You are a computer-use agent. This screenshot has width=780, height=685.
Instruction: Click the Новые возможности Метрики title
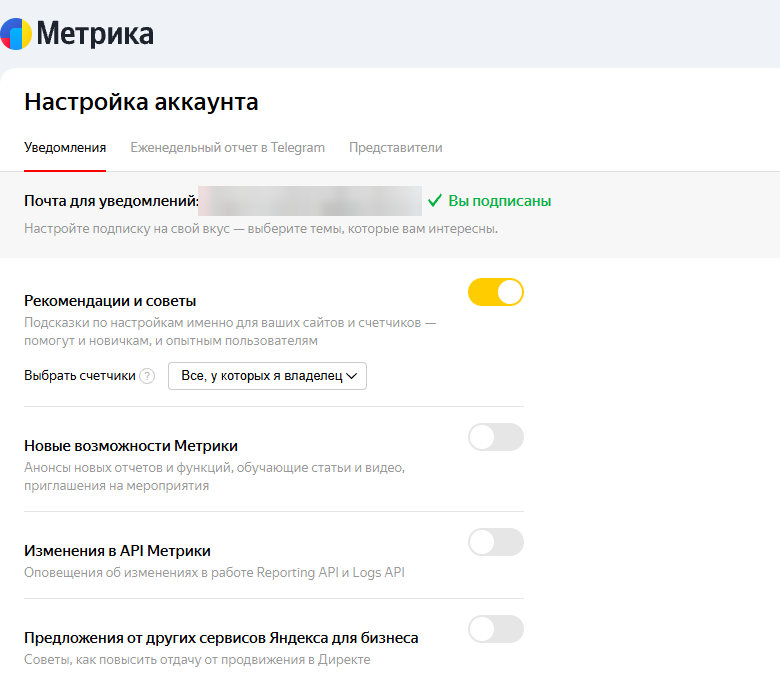pyautogui.click(x=131, y=446)
